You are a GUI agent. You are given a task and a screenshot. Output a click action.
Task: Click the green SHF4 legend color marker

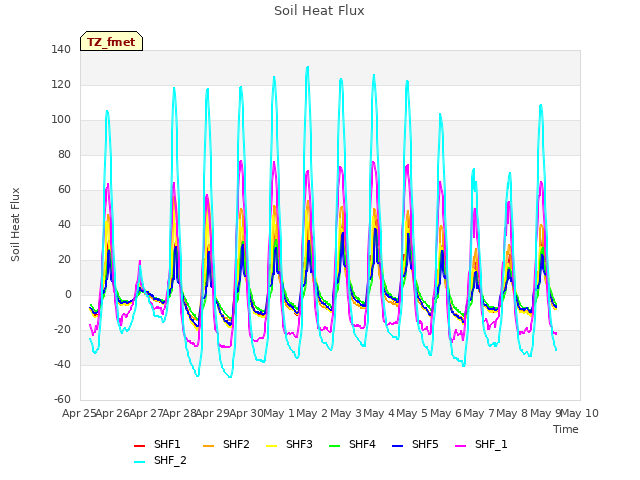pyautogui.click(x=334, y=446)
